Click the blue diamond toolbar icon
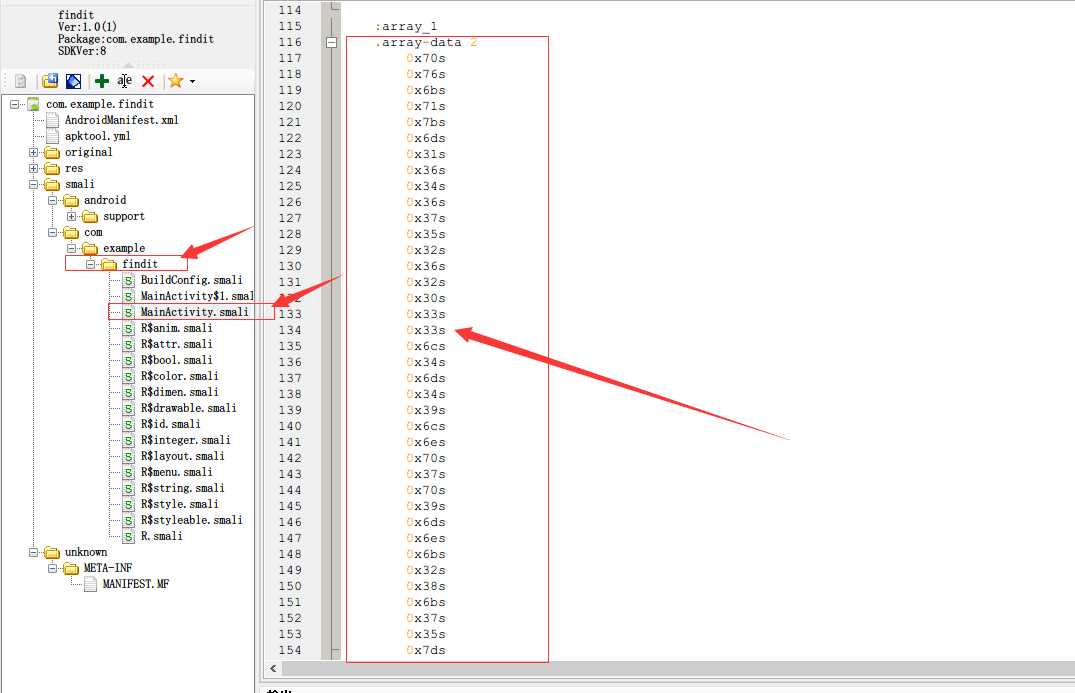 click(73, 81)
